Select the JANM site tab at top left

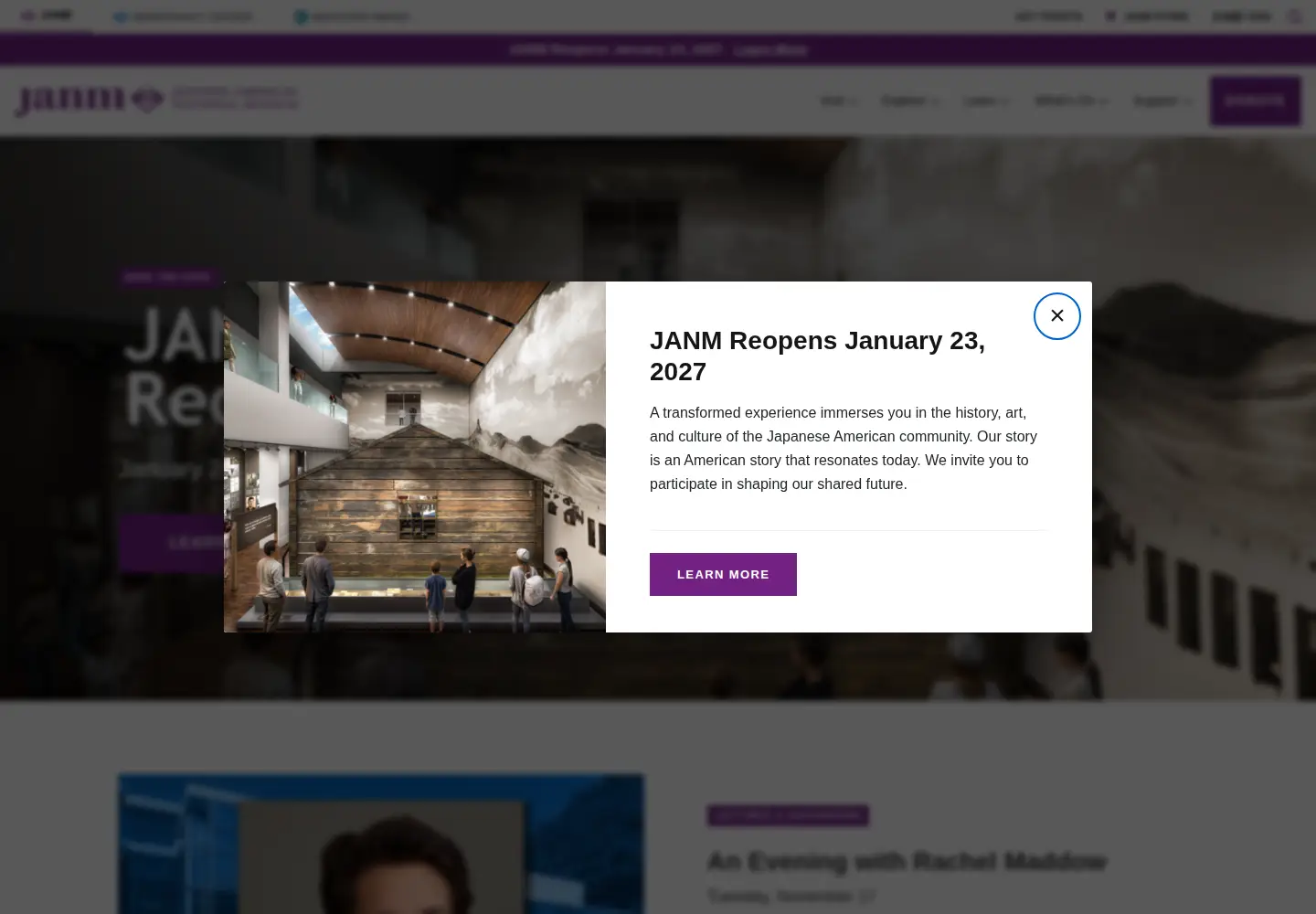47,16
